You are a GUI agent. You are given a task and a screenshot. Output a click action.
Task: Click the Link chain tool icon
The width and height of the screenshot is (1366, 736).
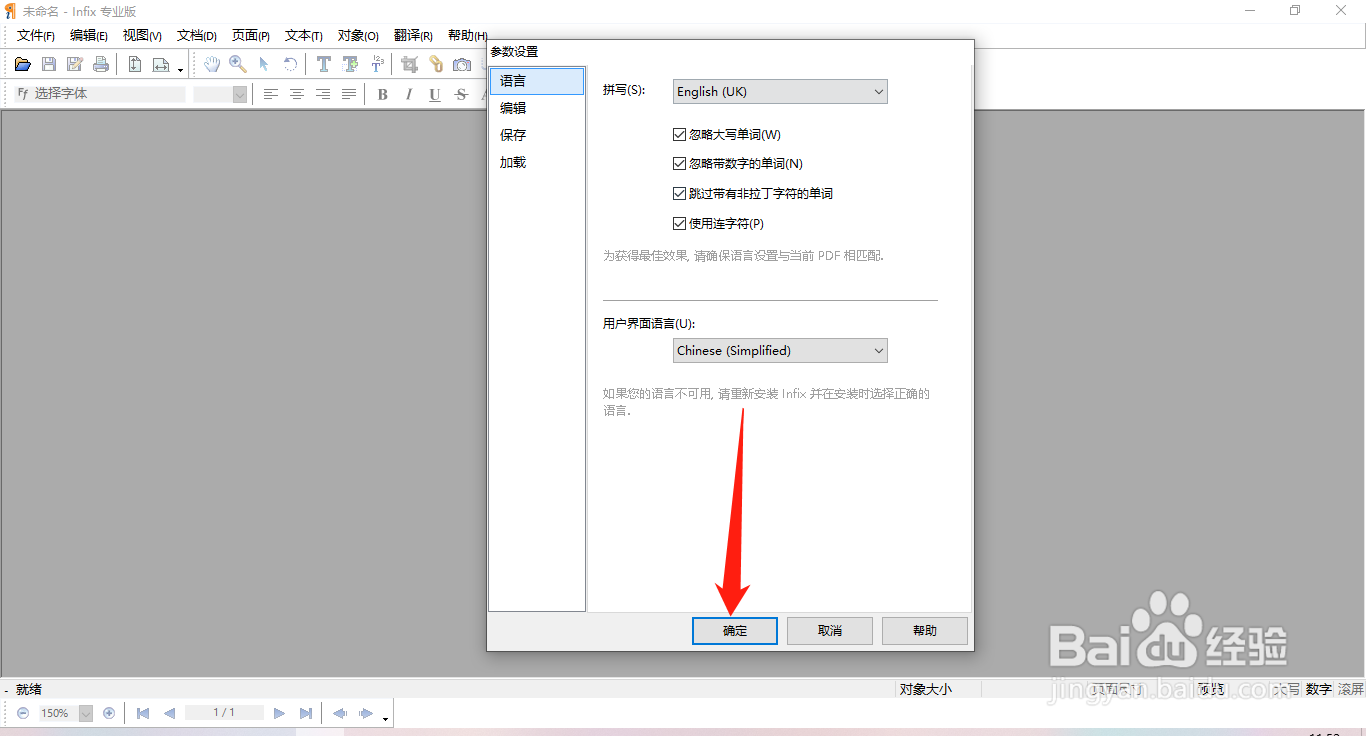[x=436, y=64]
